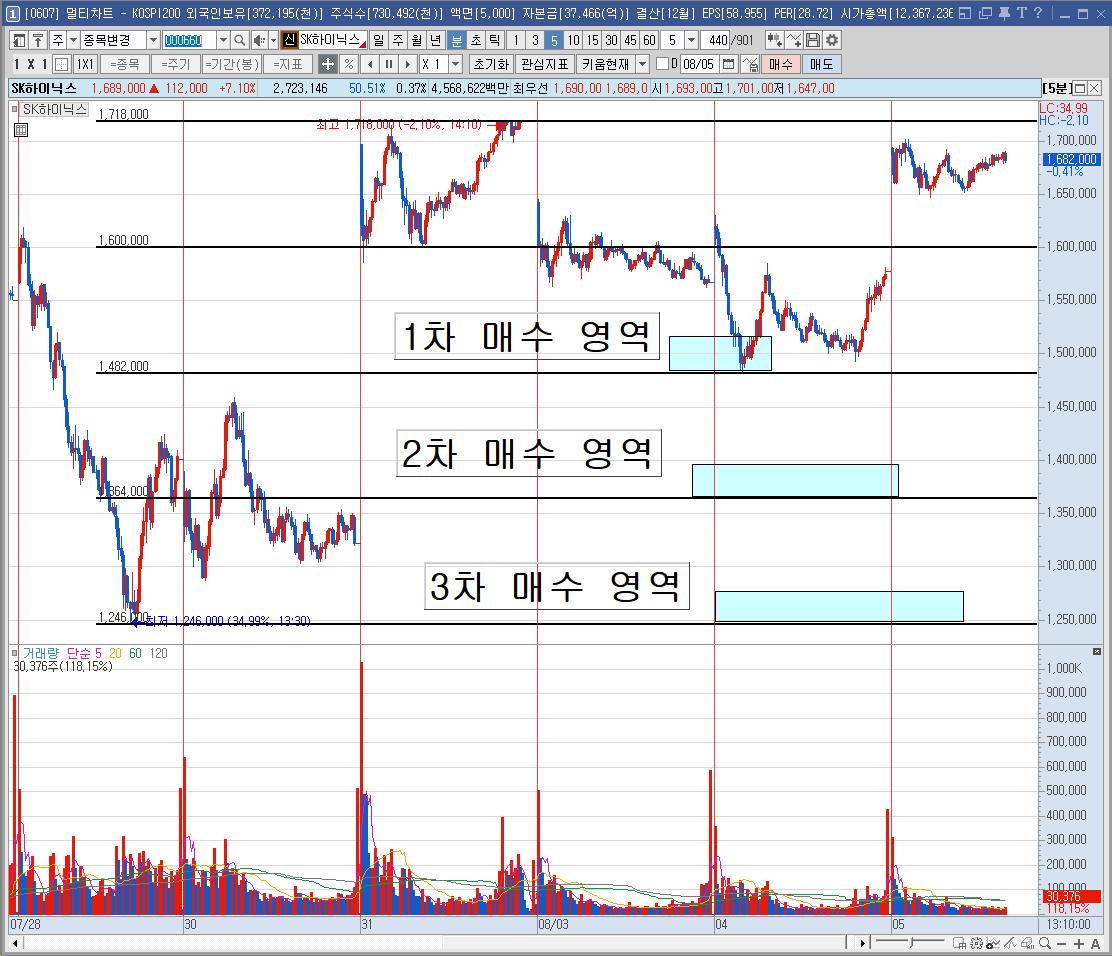Click the title bar 'T' font icon
Viewport: 1112px width, 956px height.
1021,13
